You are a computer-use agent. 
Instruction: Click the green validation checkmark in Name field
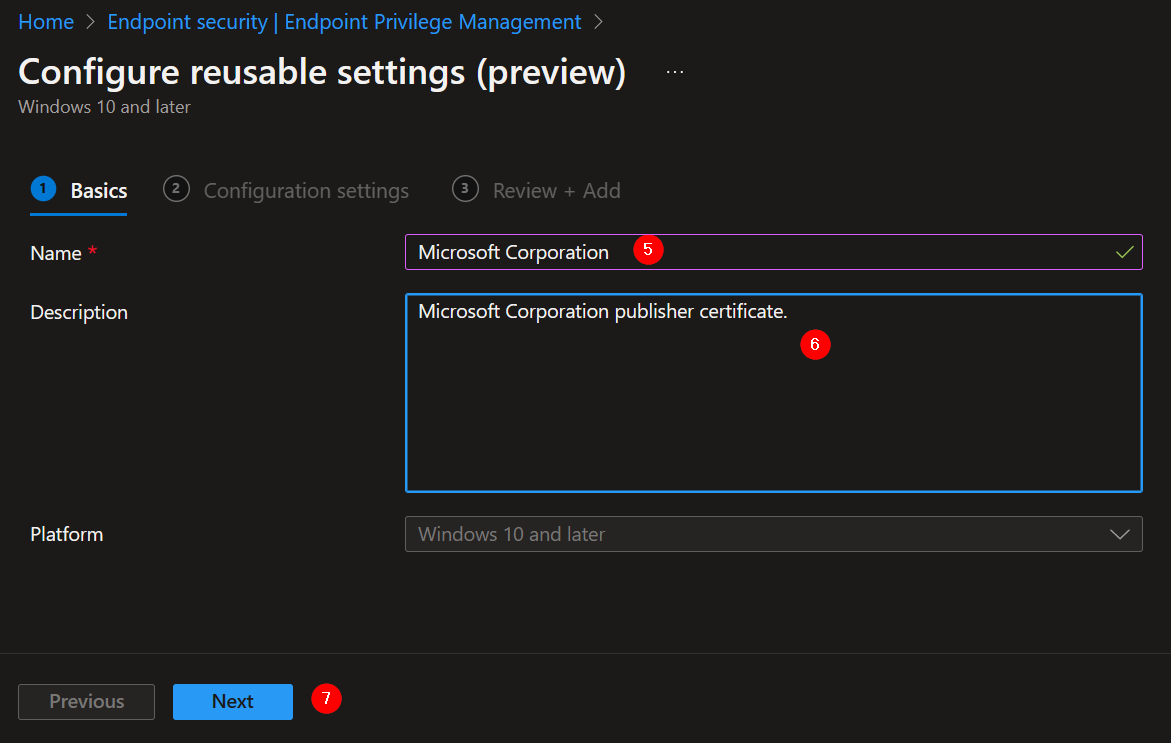coord(1126,251)
